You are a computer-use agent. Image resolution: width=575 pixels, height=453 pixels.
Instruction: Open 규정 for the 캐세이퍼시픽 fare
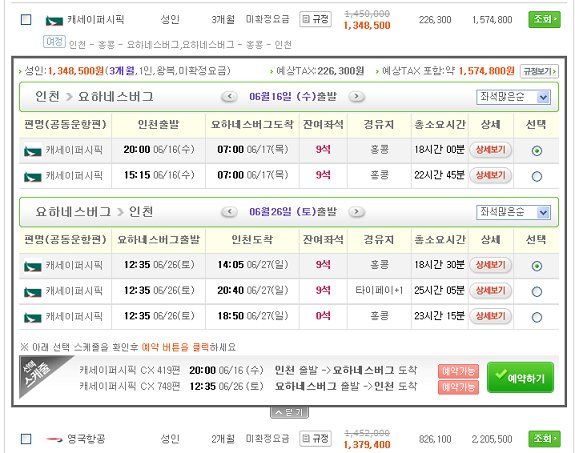tap(315, 19)
